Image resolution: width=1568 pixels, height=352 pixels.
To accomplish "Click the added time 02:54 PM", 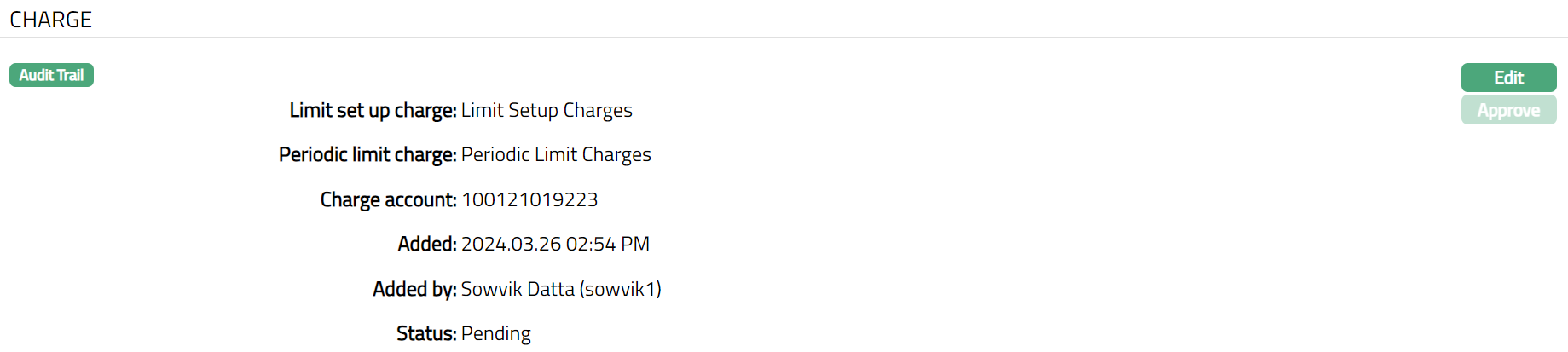I will click(608, 244).
